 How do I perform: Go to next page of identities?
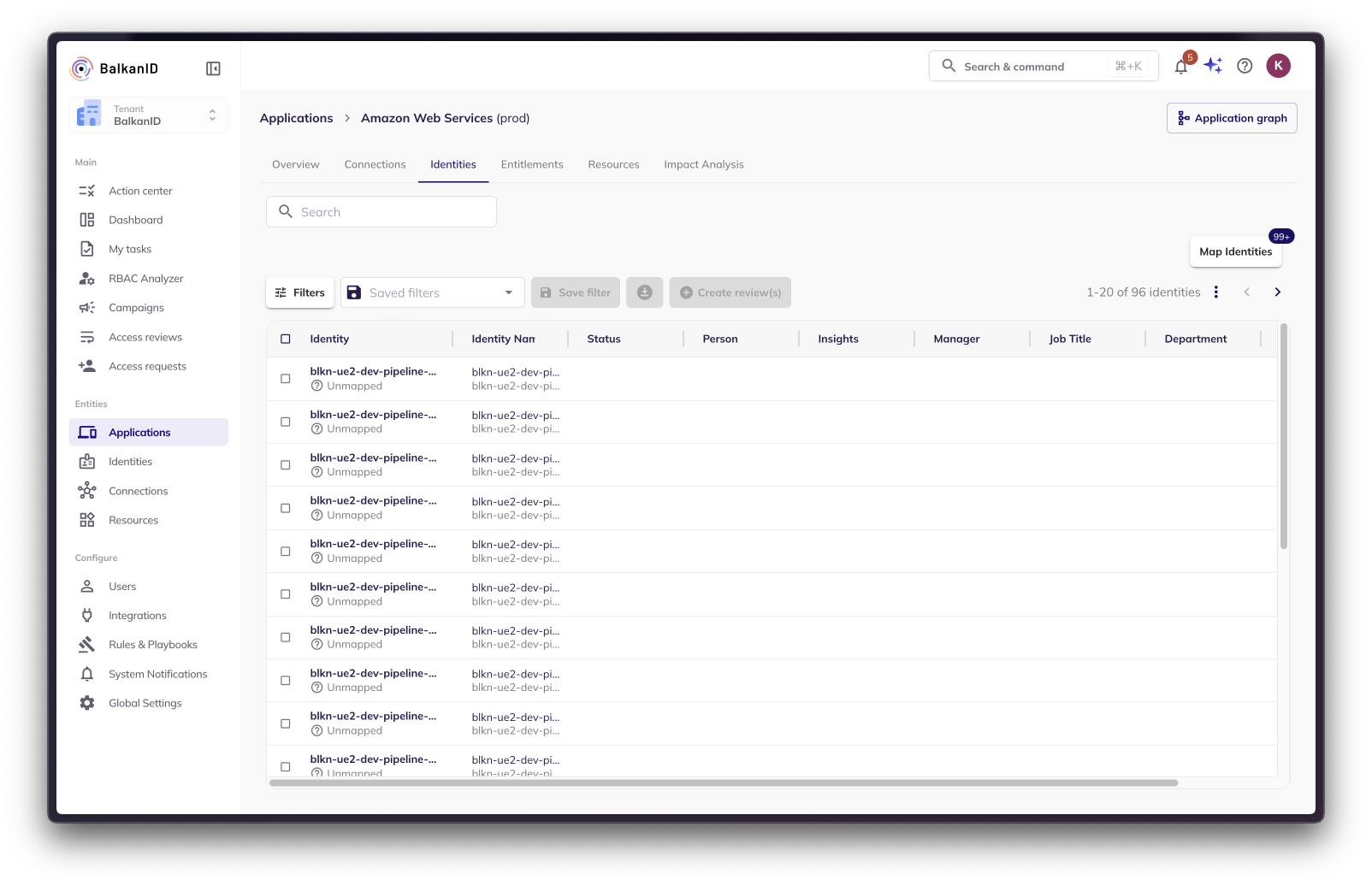tap(1277, 292)
